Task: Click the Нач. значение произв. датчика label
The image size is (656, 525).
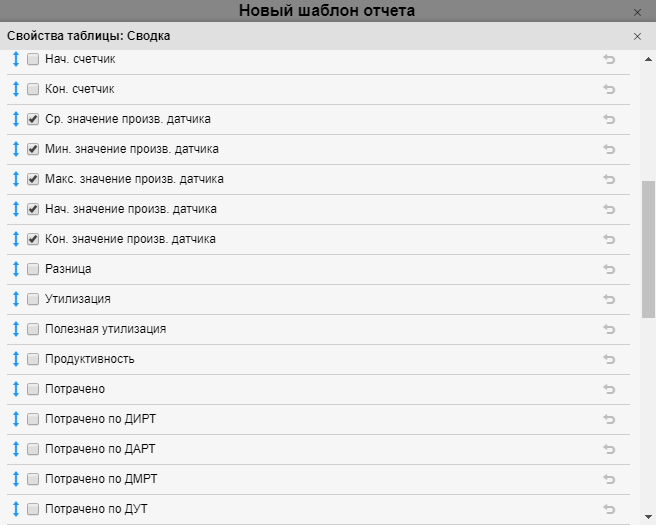Action: coord(131,209)
